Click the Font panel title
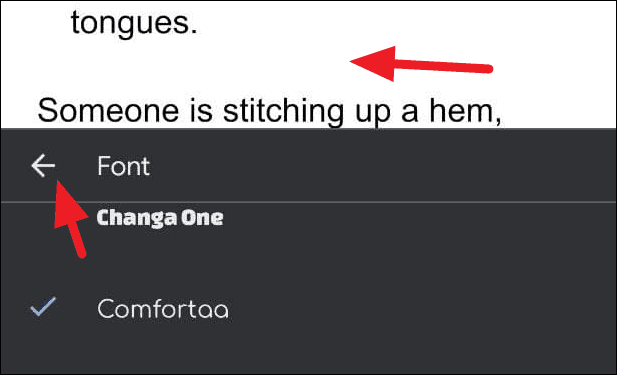Image resolution: width=617 pixels, height=375 pixels. point(123,166)
